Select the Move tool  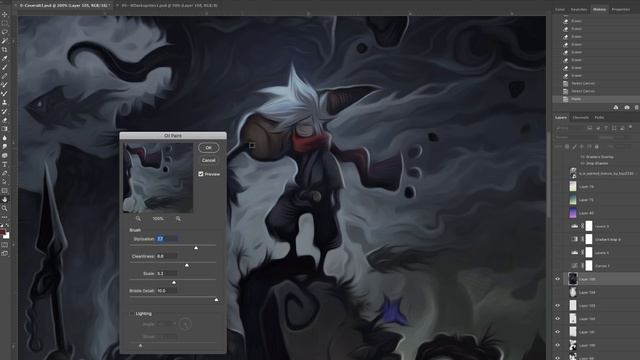point(4,14)
